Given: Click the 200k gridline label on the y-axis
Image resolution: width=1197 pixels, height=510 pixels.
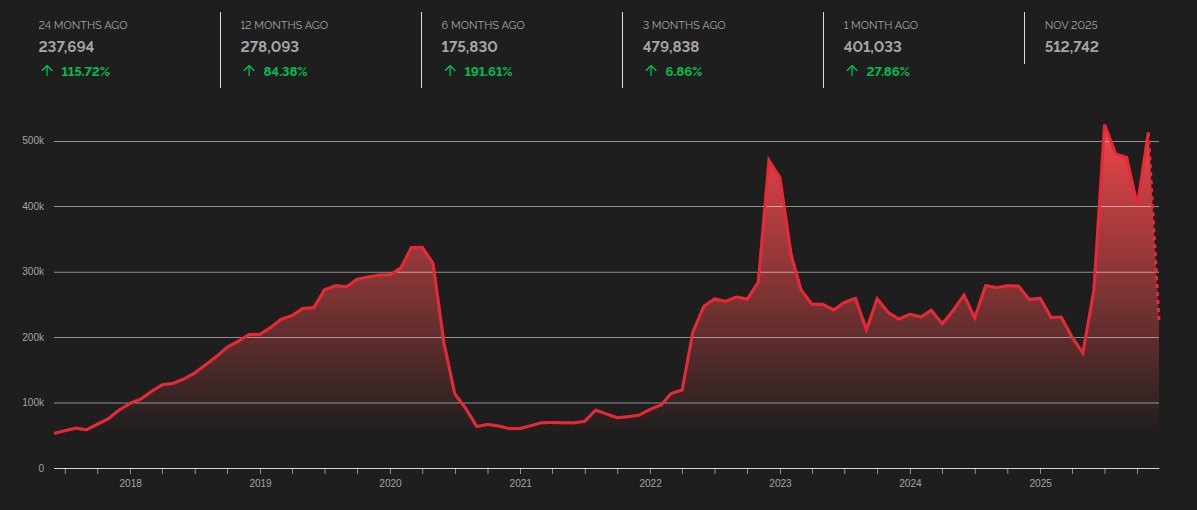Looking at the screenshot, I should click(x=33, y=337).
